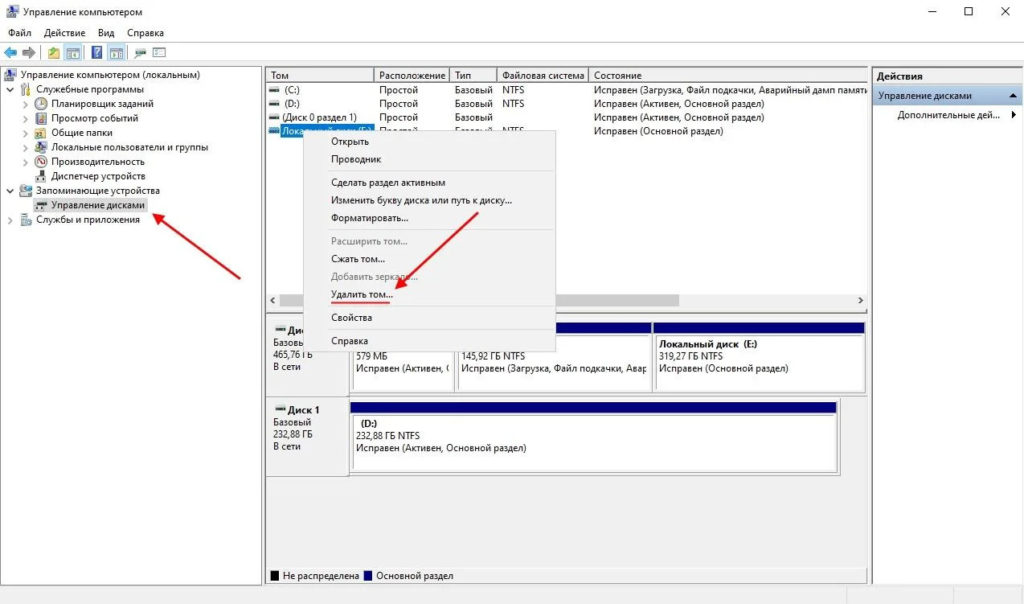Expand the Общие папки node
The image size is (1024, 604).
click(25, 133)
